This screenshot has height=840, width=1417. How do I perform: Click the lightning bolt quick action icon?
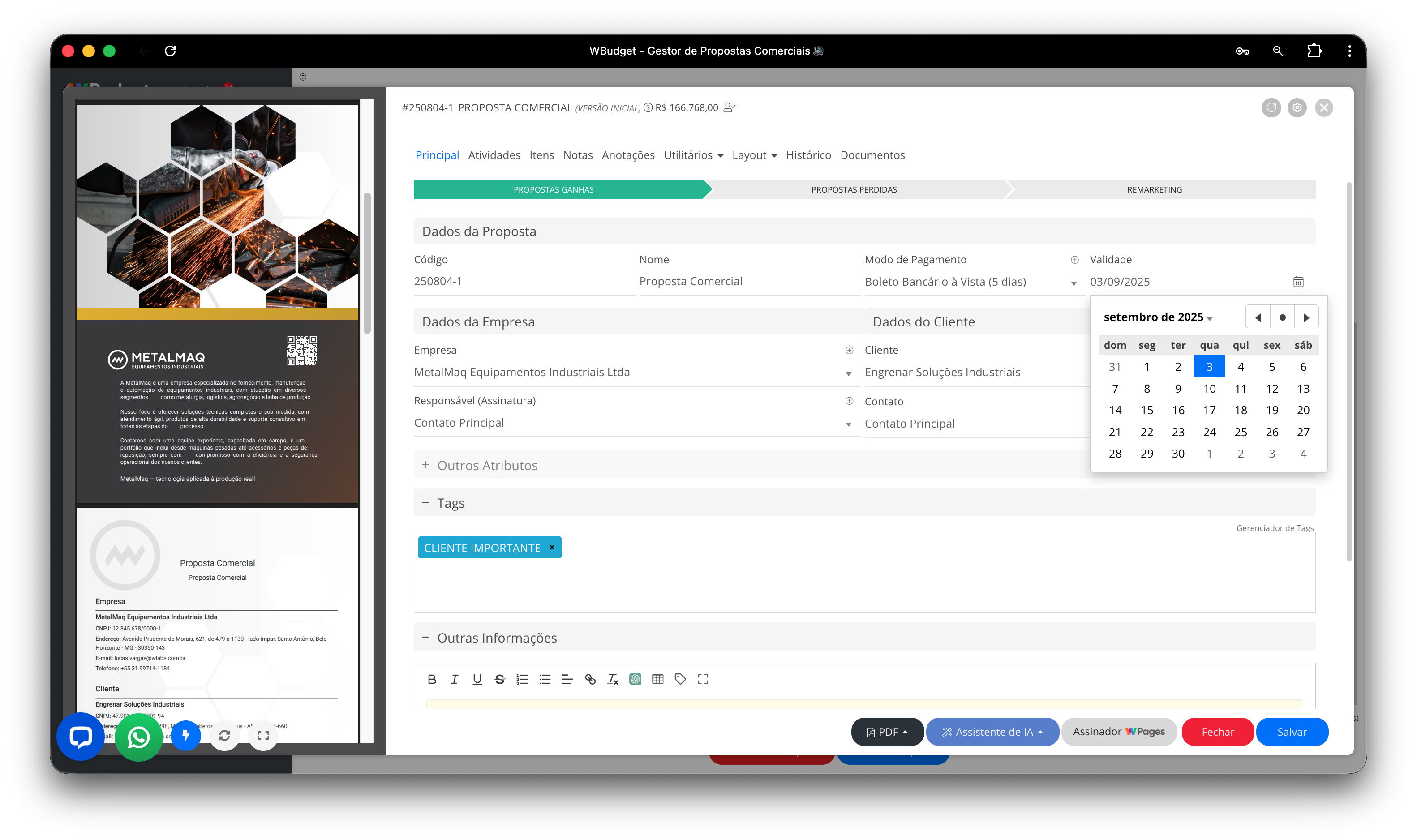[186, 735]
